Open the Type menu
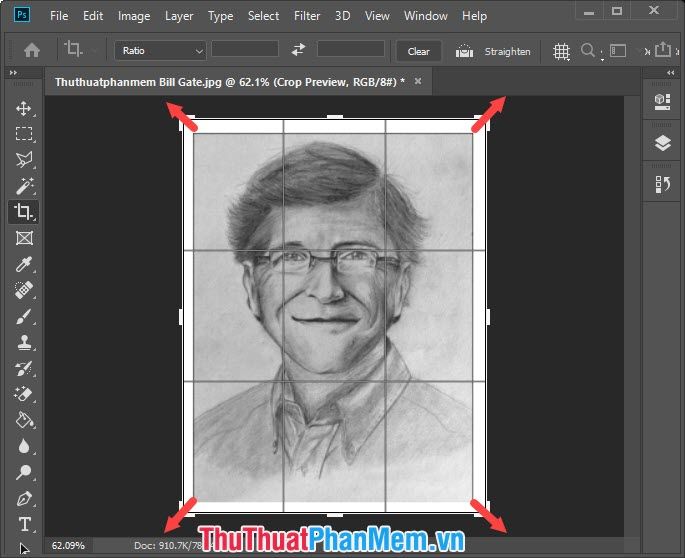Image resolution: width=685 pixels, height=558 pixels. [220, 16]
